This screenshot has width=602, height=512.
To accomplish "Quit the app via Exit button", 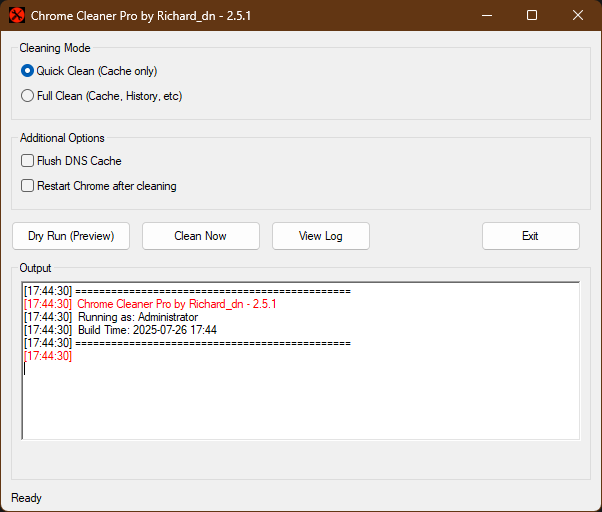I will (x=531, y=236).
